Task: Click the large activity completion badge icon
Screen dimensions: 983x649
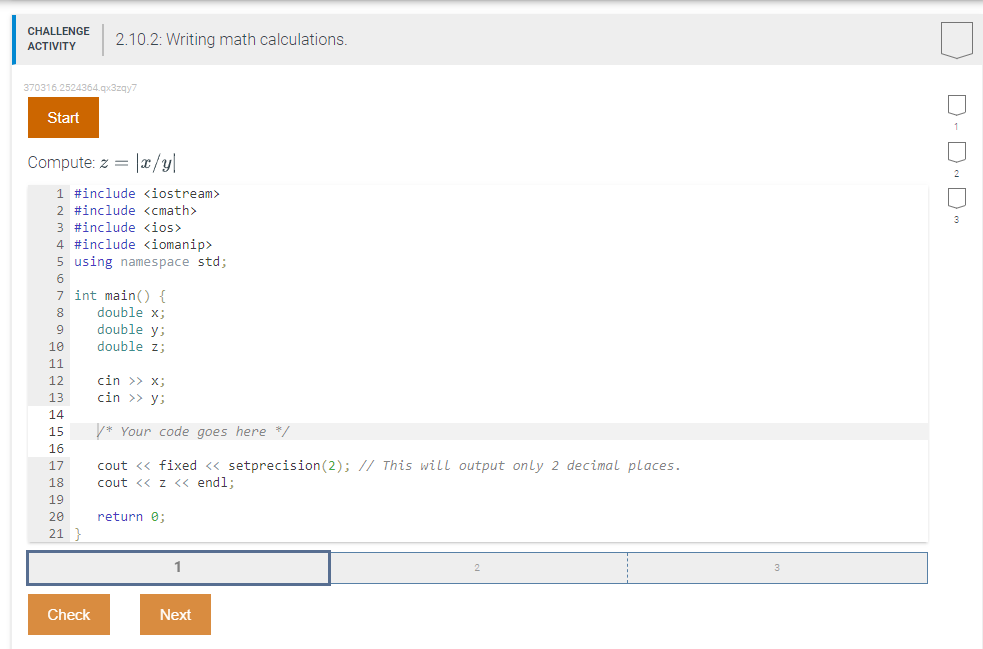Action: pos(957,40)
